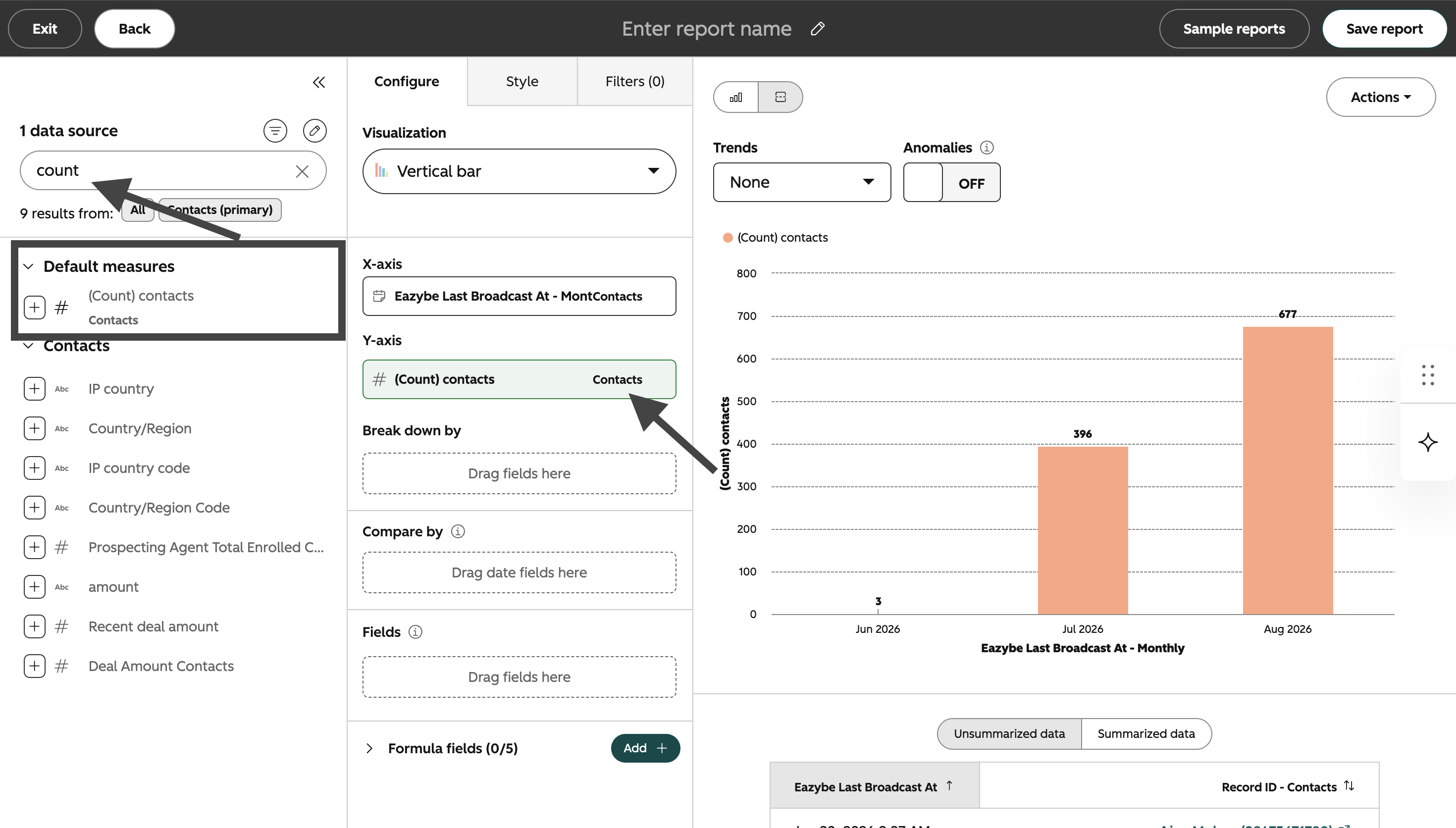Add a new formula field
The image size is (1456, 828).
(645, 748)
